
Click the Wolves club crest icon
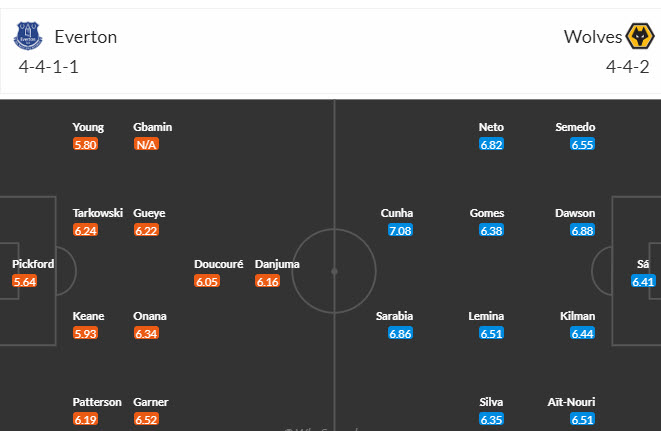636,37
